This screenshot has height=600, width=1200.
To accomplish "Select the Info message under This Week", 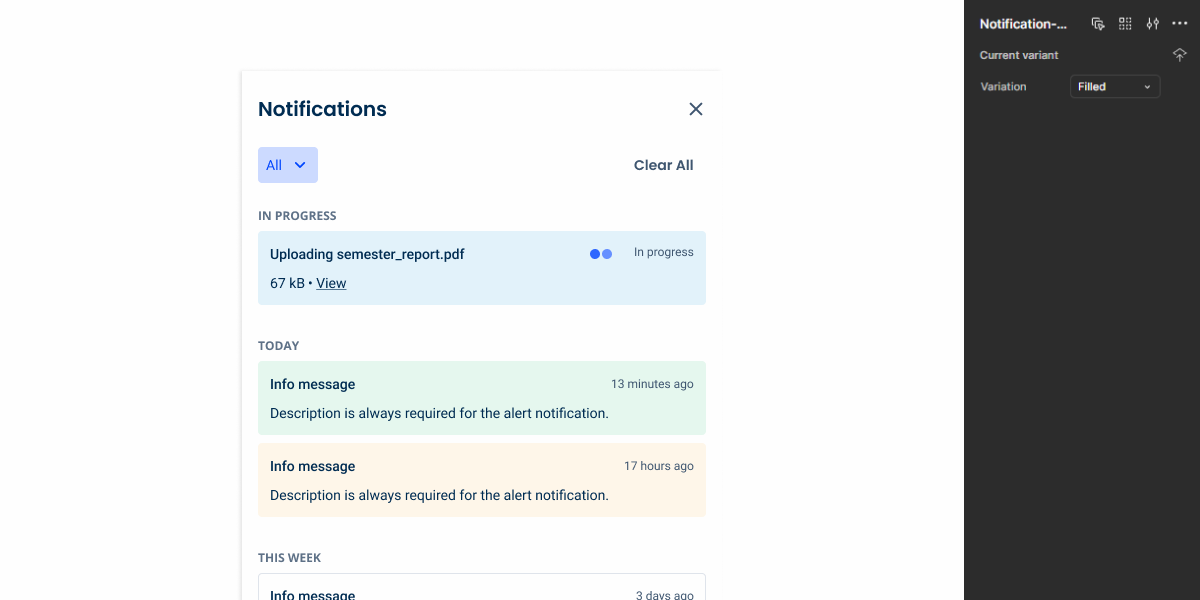I will click(x=312, y=594).
